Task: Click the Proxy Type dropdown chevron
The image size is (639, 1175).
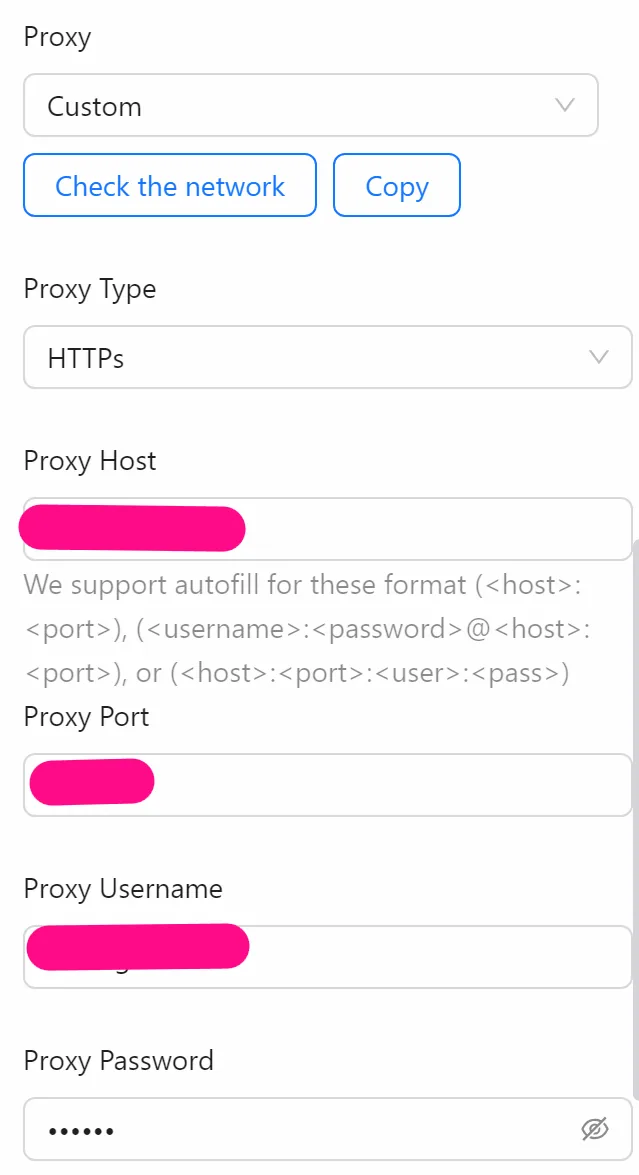Action: [597, 357]
